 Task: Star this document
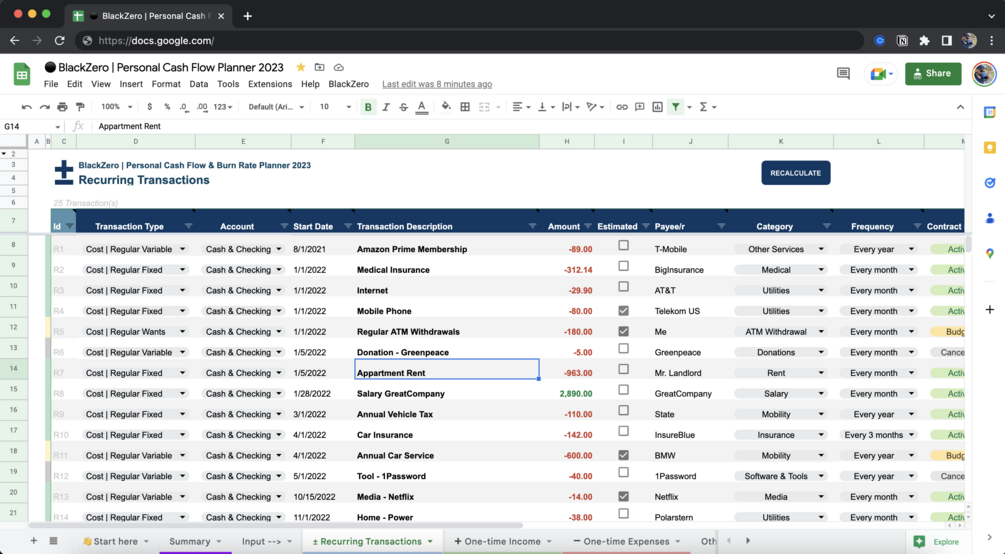click(301, 67)
